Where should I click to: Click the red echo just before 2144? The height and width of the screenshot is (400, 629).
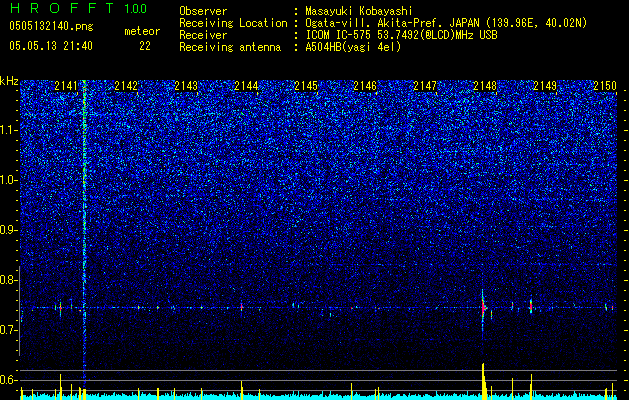[241, 307]
